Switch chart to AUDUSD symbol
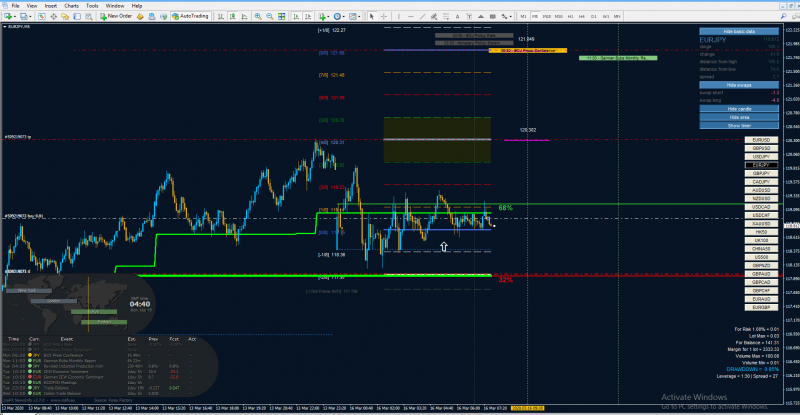This screenshot has height=415, width=800. 761,190
